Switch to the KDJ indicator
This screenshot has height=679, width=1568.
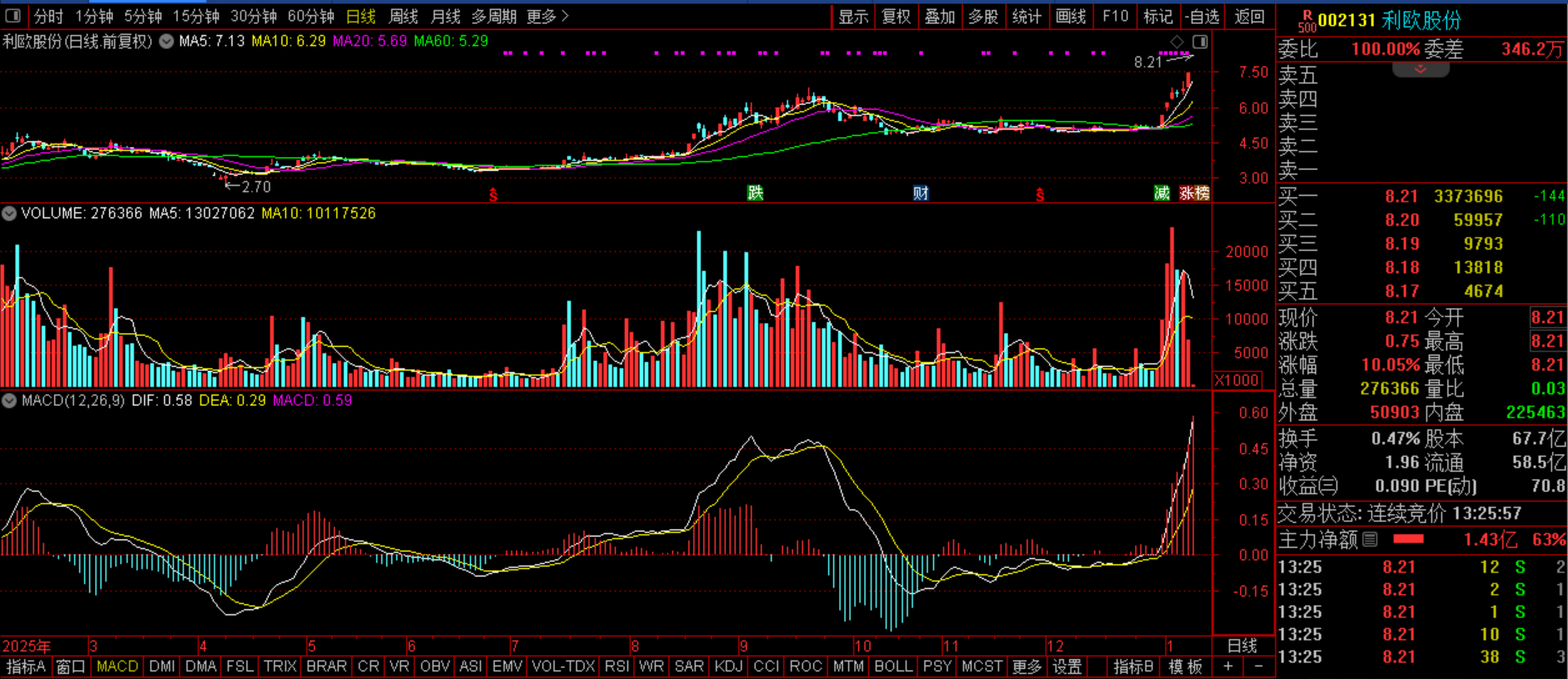click(x=728, y=667)
